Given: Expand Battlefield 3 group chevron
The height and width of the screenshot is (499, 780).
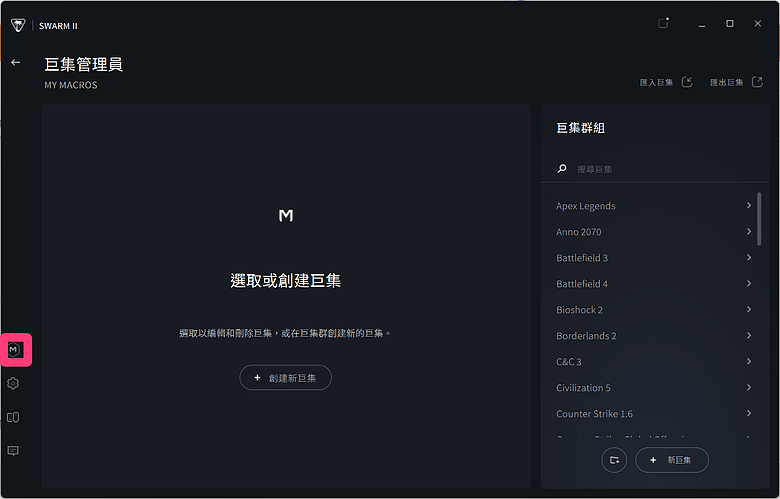Looking at the screenshot, I should point(749,257).
